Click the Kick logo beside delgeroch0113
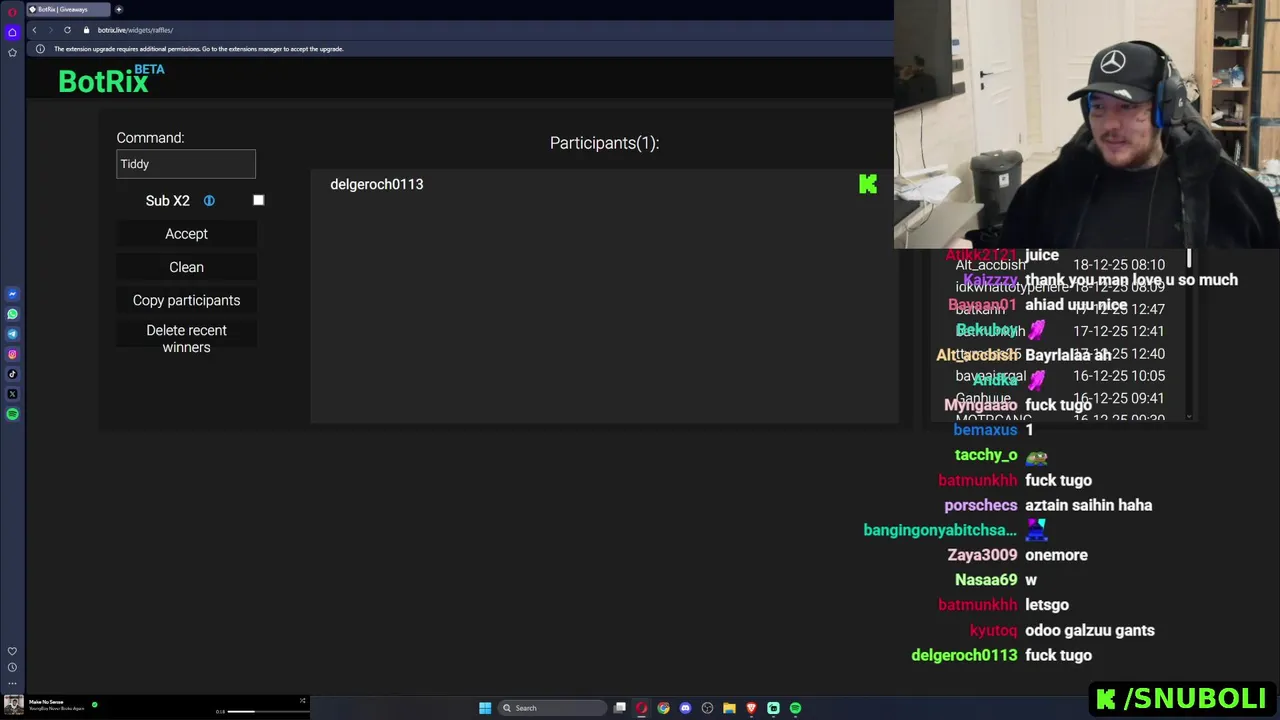Image resolution: width=1280 pixels, height=720 pixels. (868, 184)
